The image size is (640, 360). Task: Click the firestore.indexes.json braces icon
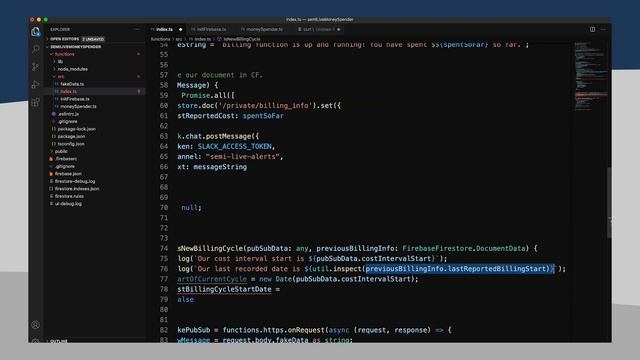tap(51, 189)
